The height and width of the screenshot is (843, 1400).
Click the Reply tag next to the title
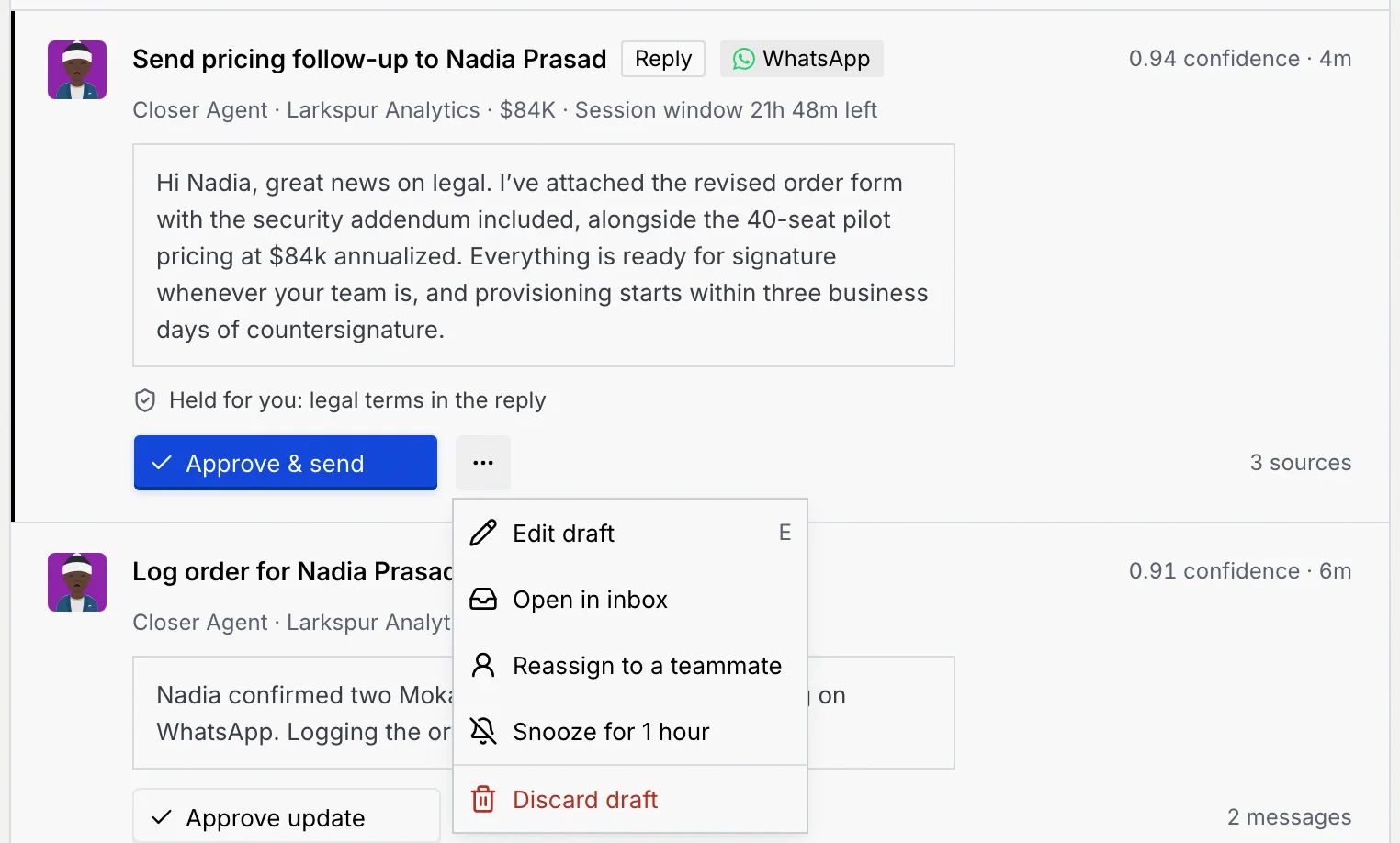pos(663,59)
